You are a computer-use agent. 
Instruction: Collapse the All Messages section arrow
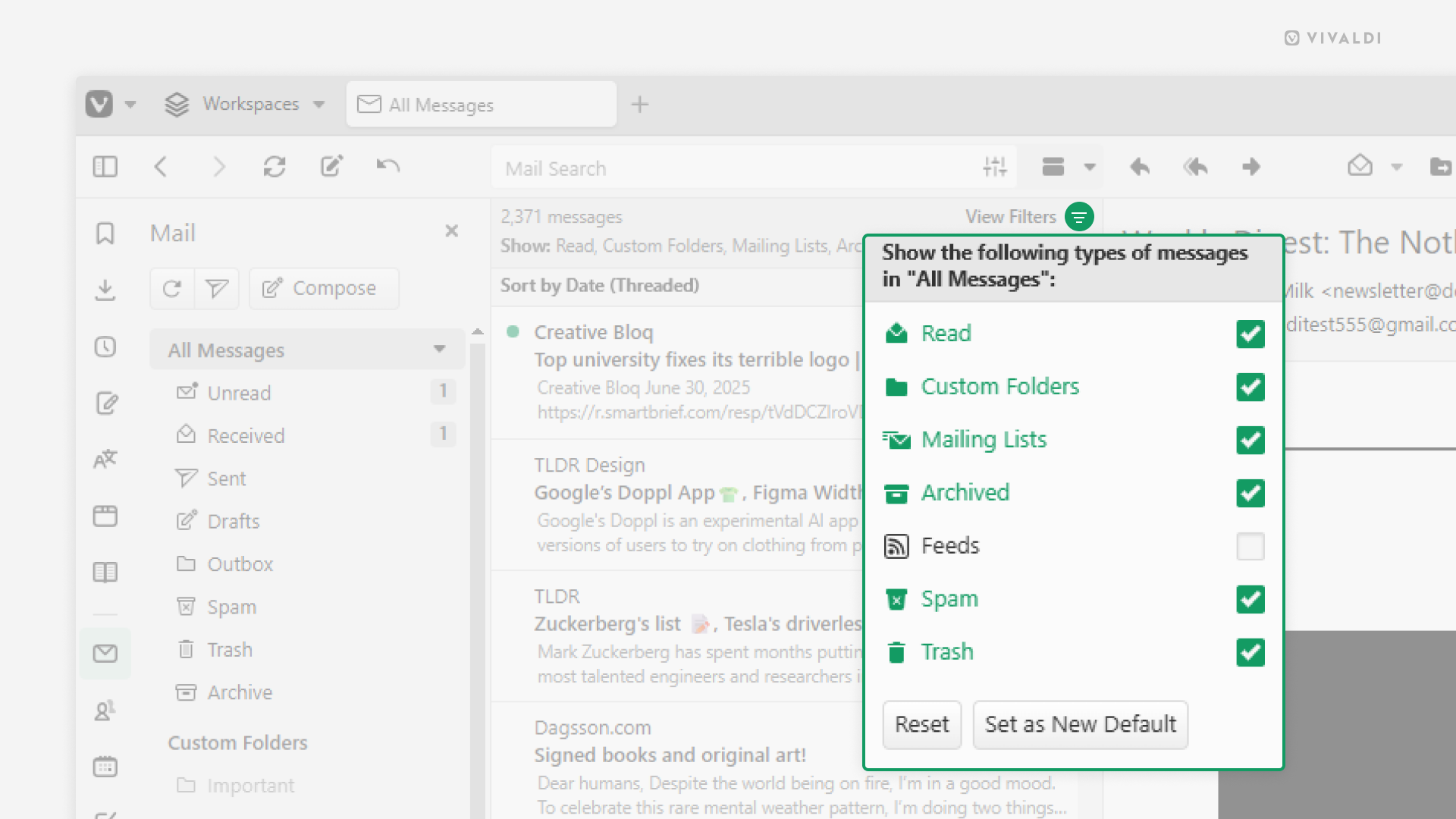coord(439,349)
